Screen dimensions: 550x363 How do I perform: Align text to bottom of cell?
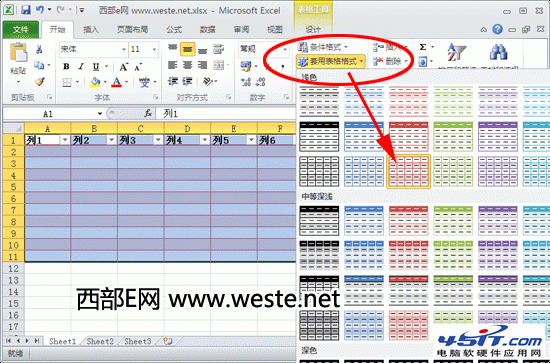(202, 50)
